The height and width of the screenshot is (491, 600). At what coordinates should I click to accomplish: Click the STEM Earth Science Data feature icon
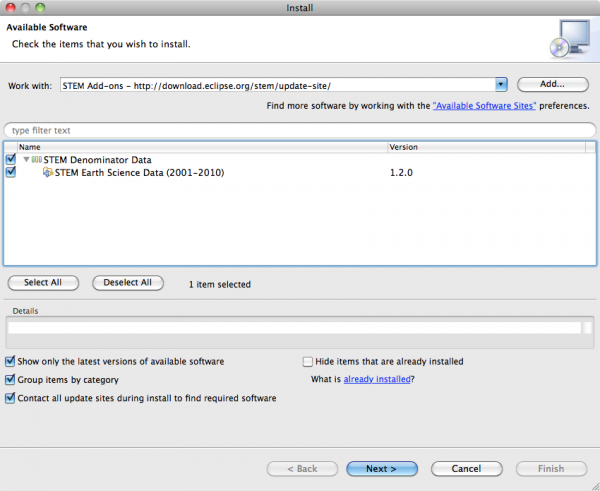47,173
